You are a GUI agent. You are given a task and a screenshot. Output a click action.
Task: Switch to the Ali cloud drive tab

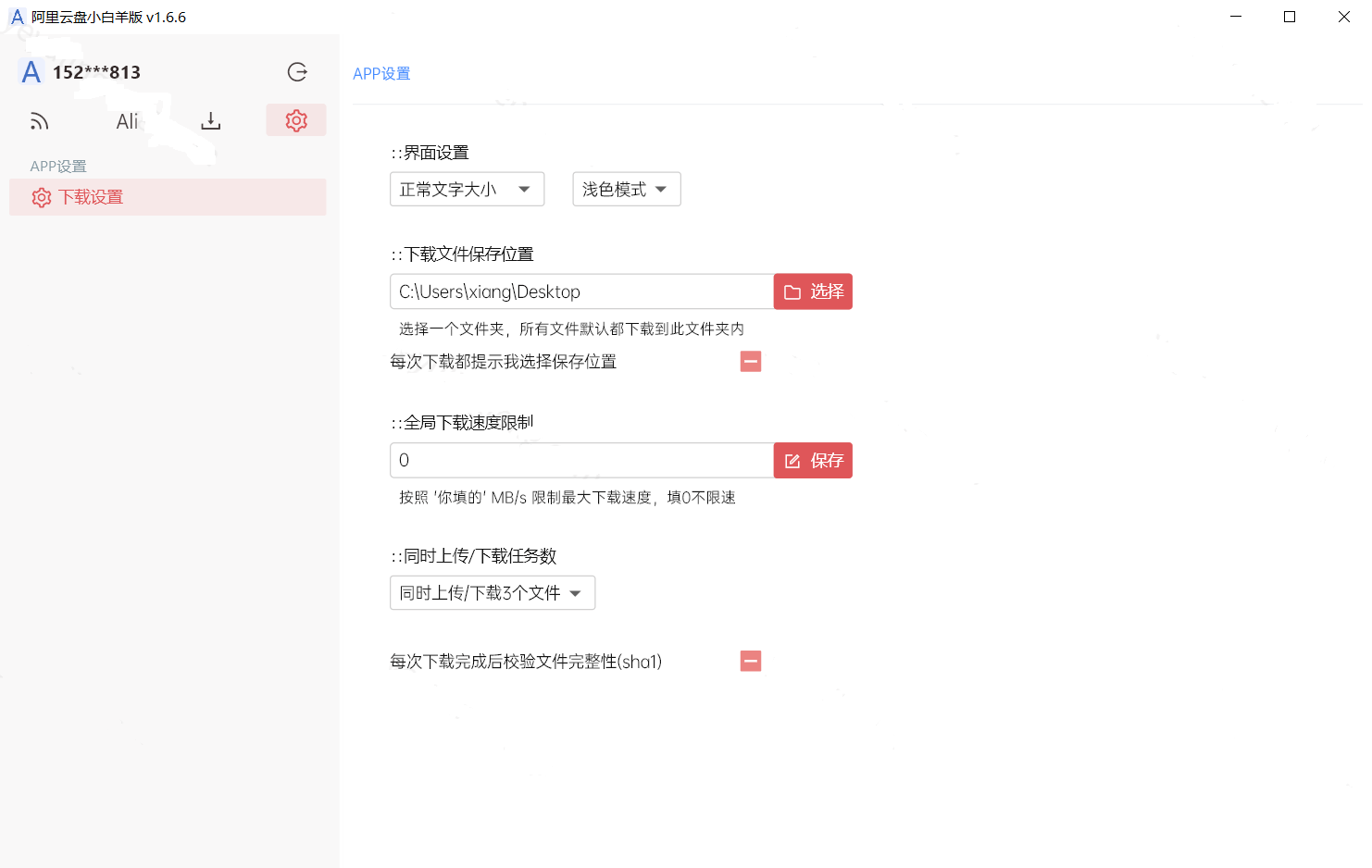pyautogui.click(x=127, y=121)
